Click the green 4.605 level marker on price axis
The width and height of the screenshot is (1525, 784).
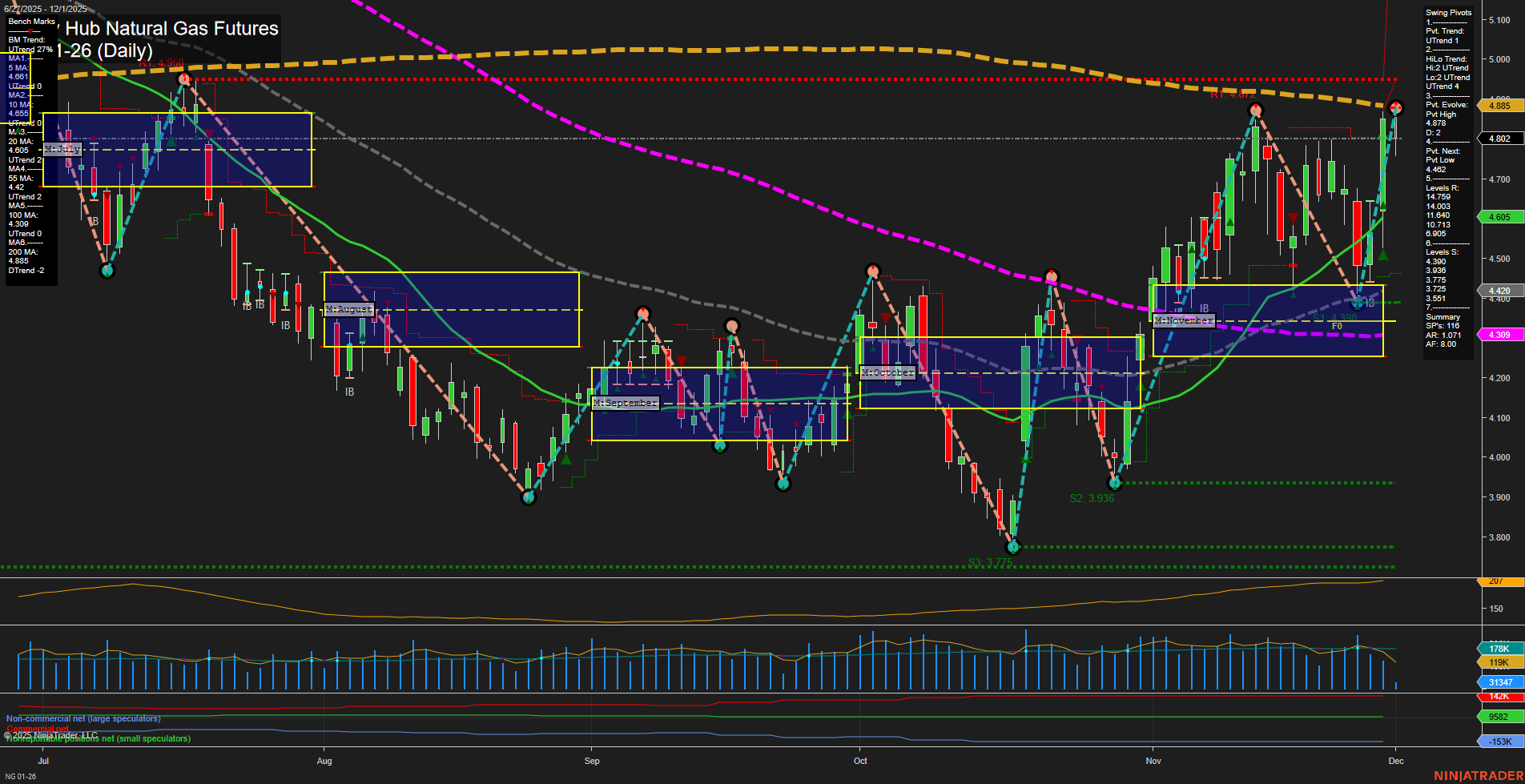(1499, 216)
